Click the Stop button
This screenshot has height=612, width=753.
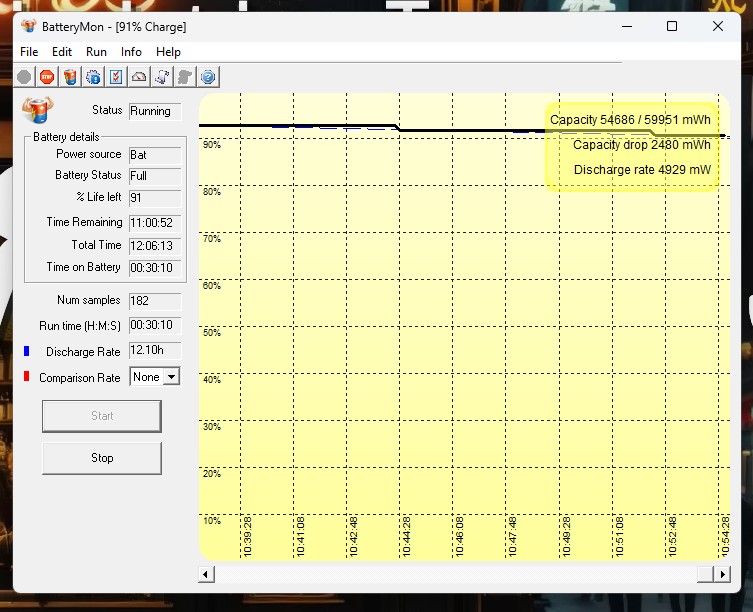coord(102,458)
